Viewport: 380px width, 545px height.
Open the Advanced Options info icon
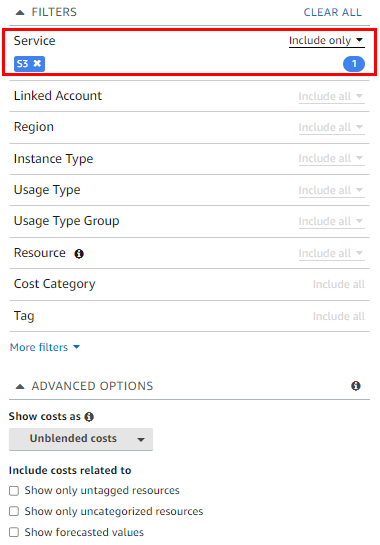tap(356, 386)
